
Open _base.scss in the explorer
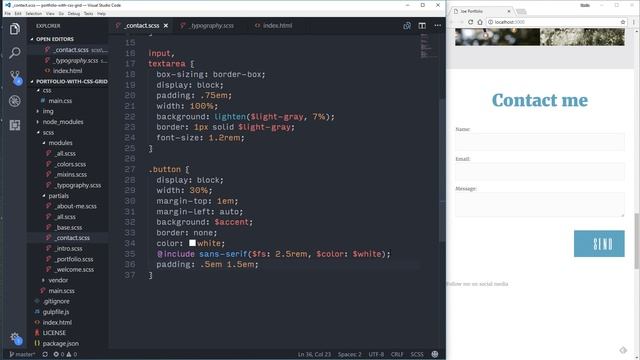(69, 227)
